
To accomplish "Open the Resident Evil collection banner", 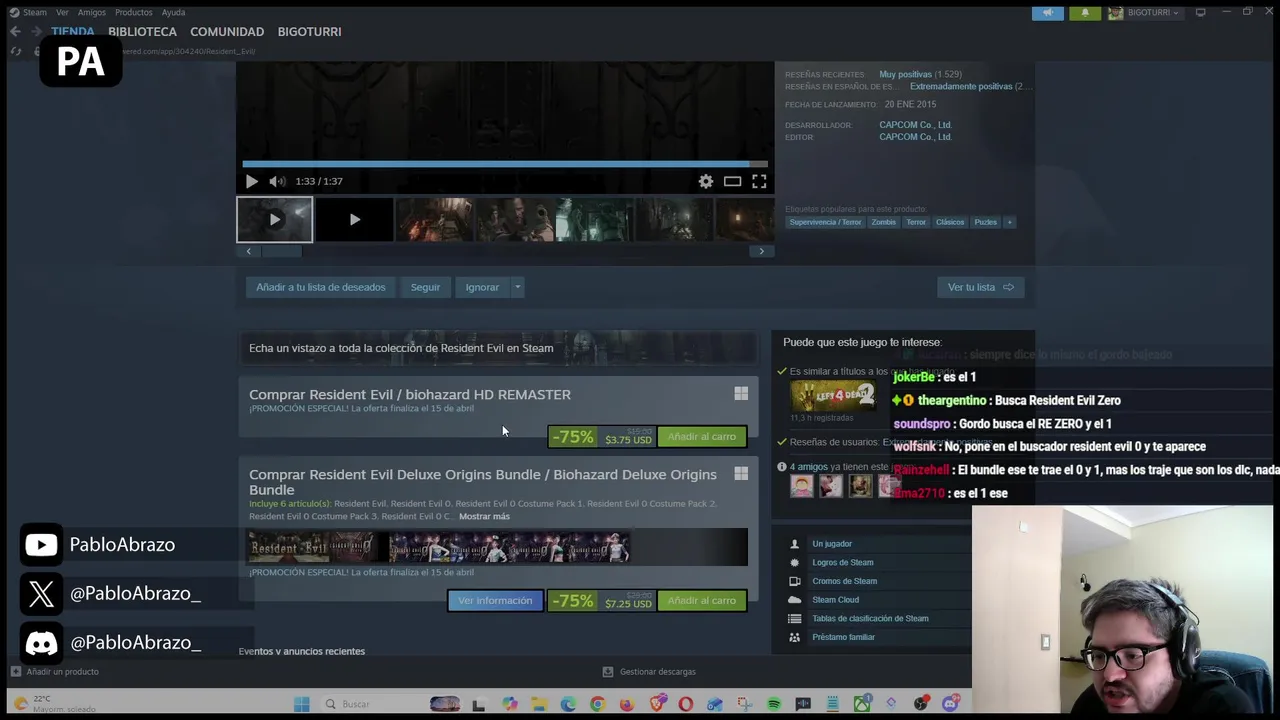I will [x=498, y=348].
